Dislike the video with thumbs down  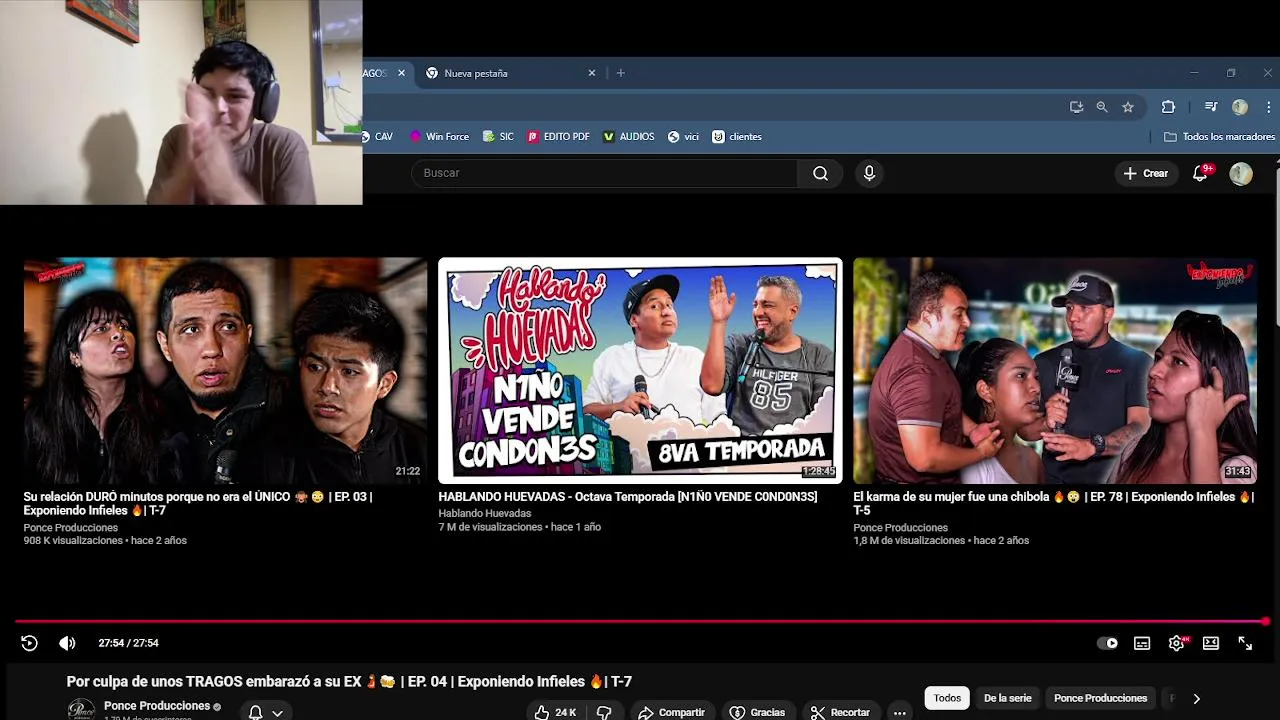click(604, 712)
